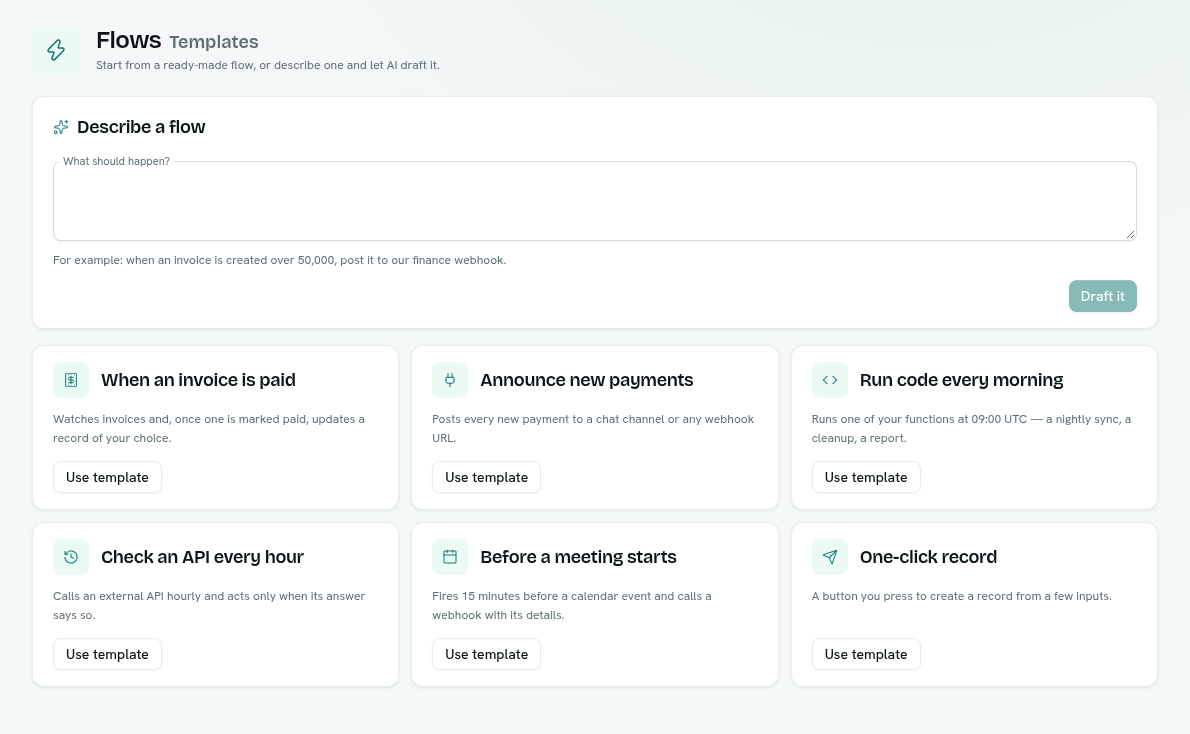
Task: Click the Templates subtitle text
Action: click(x=214, y=42)
